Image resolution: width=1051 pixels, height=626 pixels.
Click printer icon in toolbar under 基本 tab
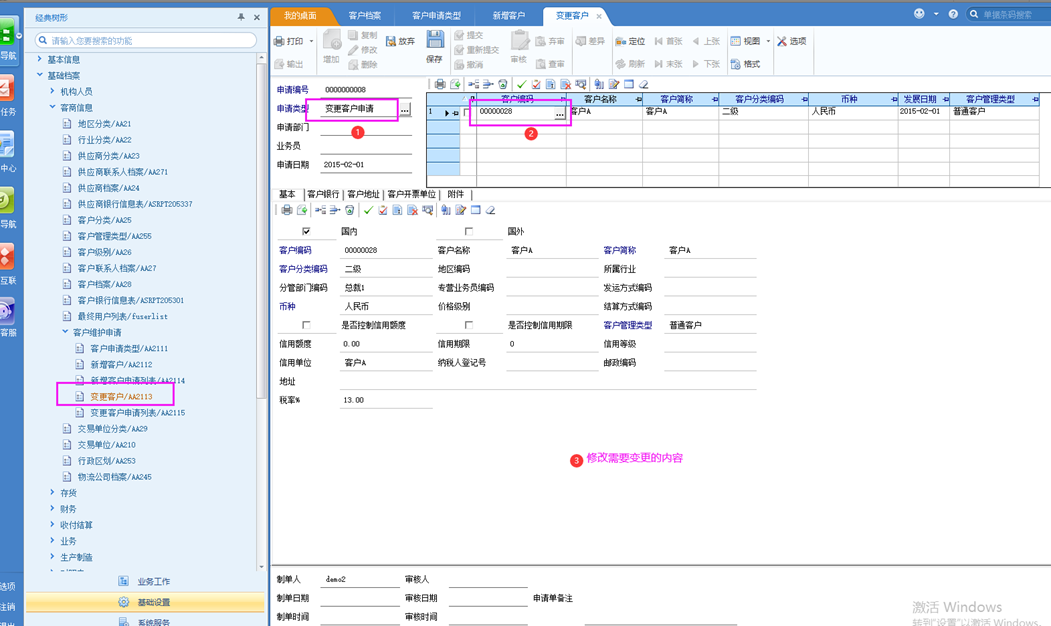point(287,210)
